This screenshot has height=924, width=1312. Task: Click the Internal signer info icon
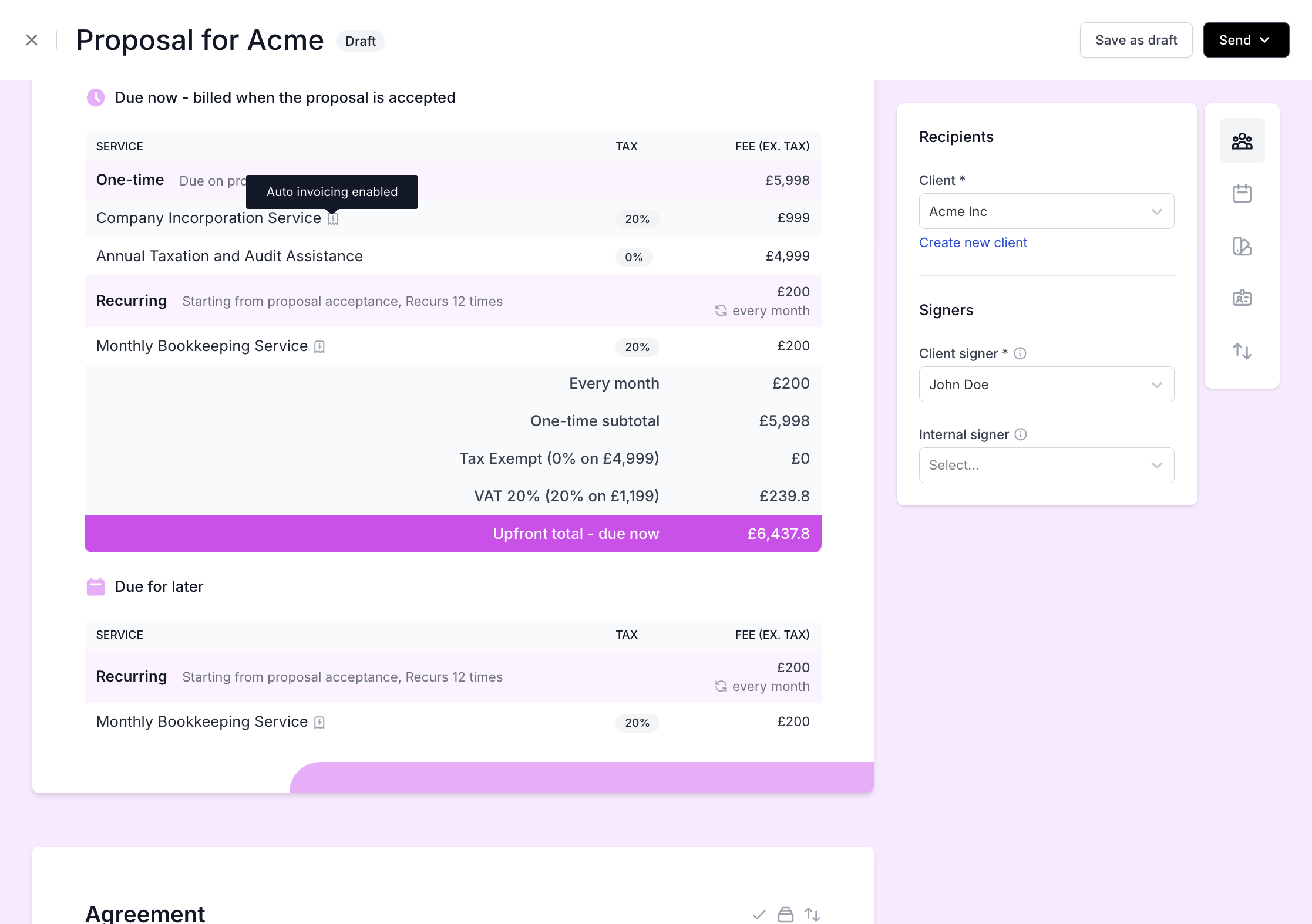1021,434
